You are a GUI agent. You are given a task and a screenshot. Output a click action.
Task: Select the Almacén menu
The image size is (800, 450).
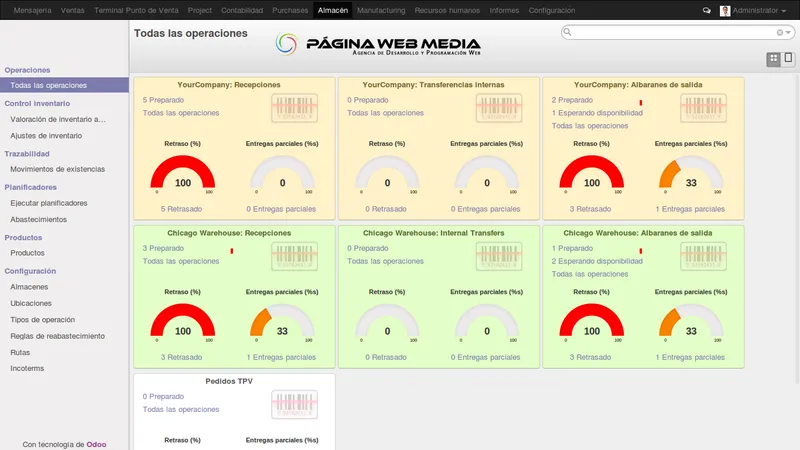tap(333, 10)
